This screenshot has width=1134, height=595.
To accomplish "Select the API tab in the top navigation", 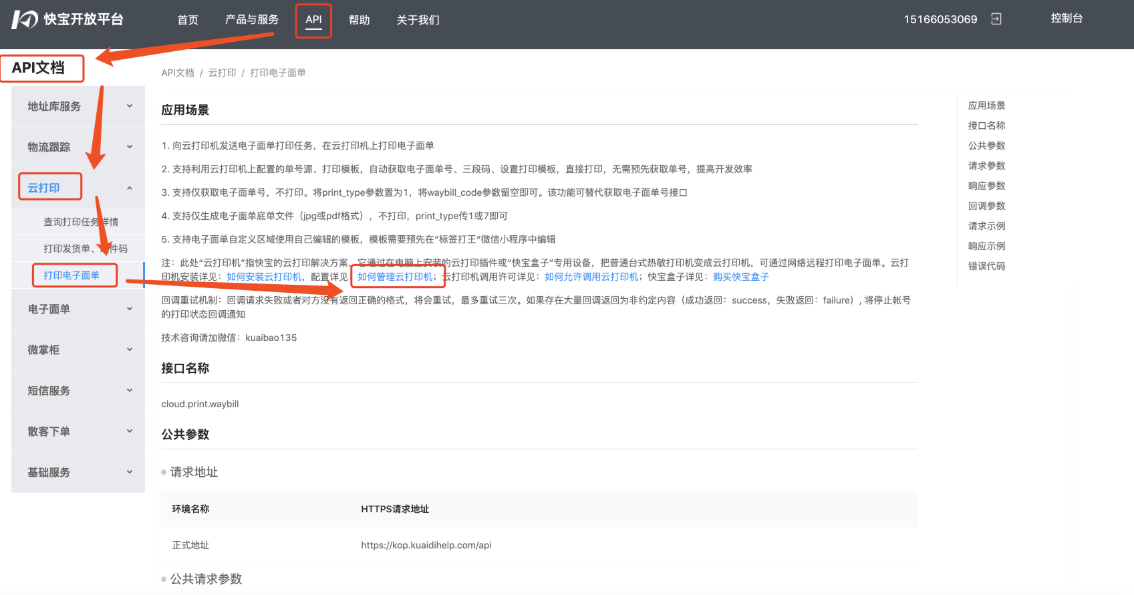I will pyautogui.click(x=314, y=20).
